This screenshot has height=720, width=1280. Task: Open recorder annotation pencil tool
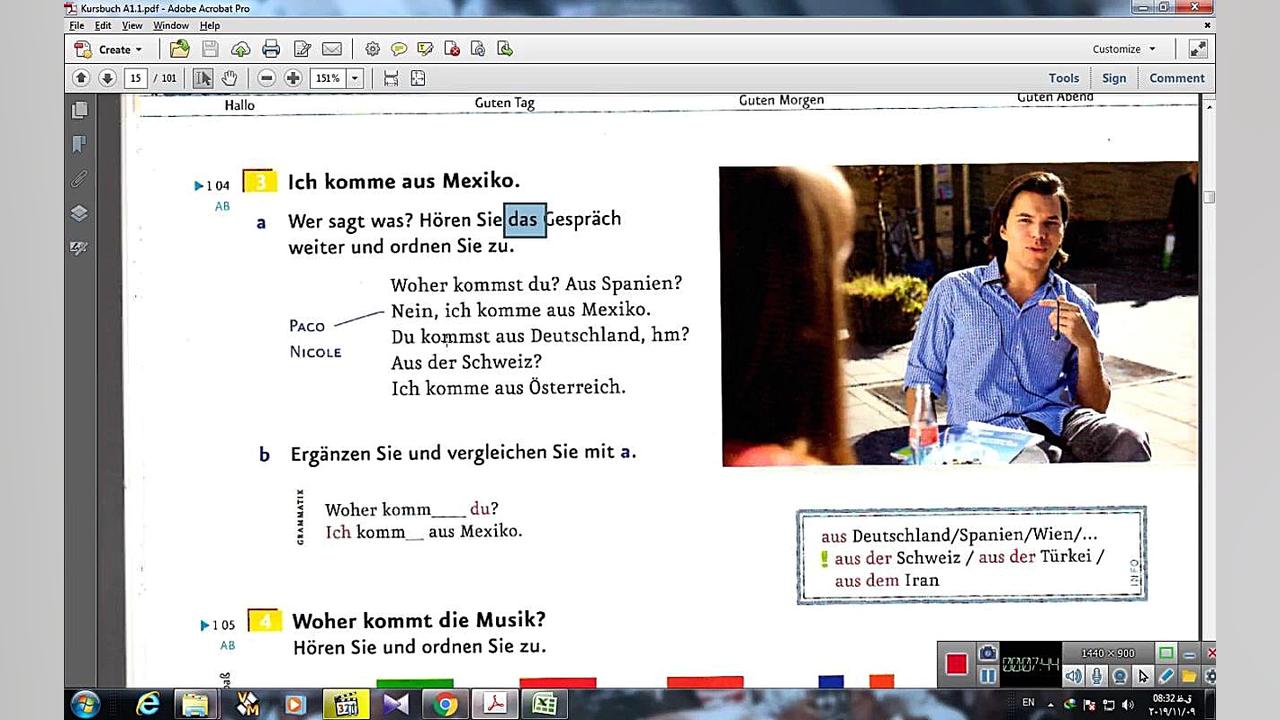1166,676
